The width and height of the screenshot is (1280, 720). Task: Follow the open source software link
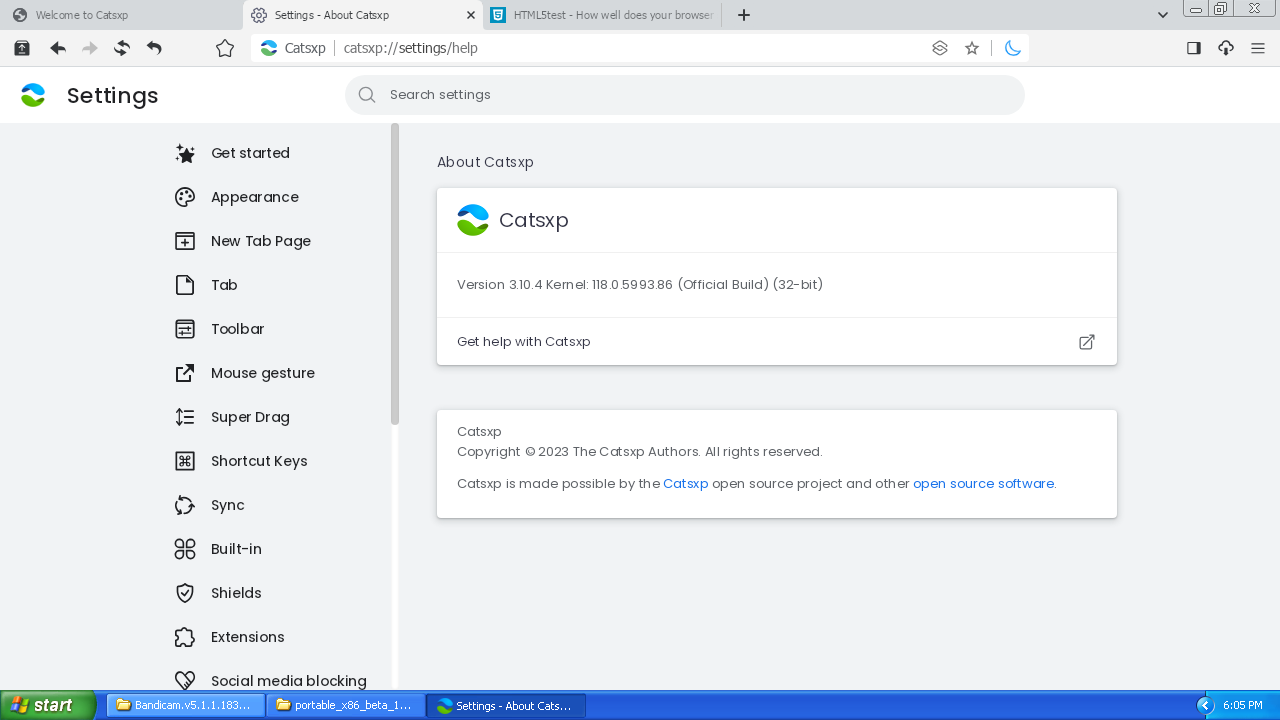pyautogui.click(x=983, y=484)
